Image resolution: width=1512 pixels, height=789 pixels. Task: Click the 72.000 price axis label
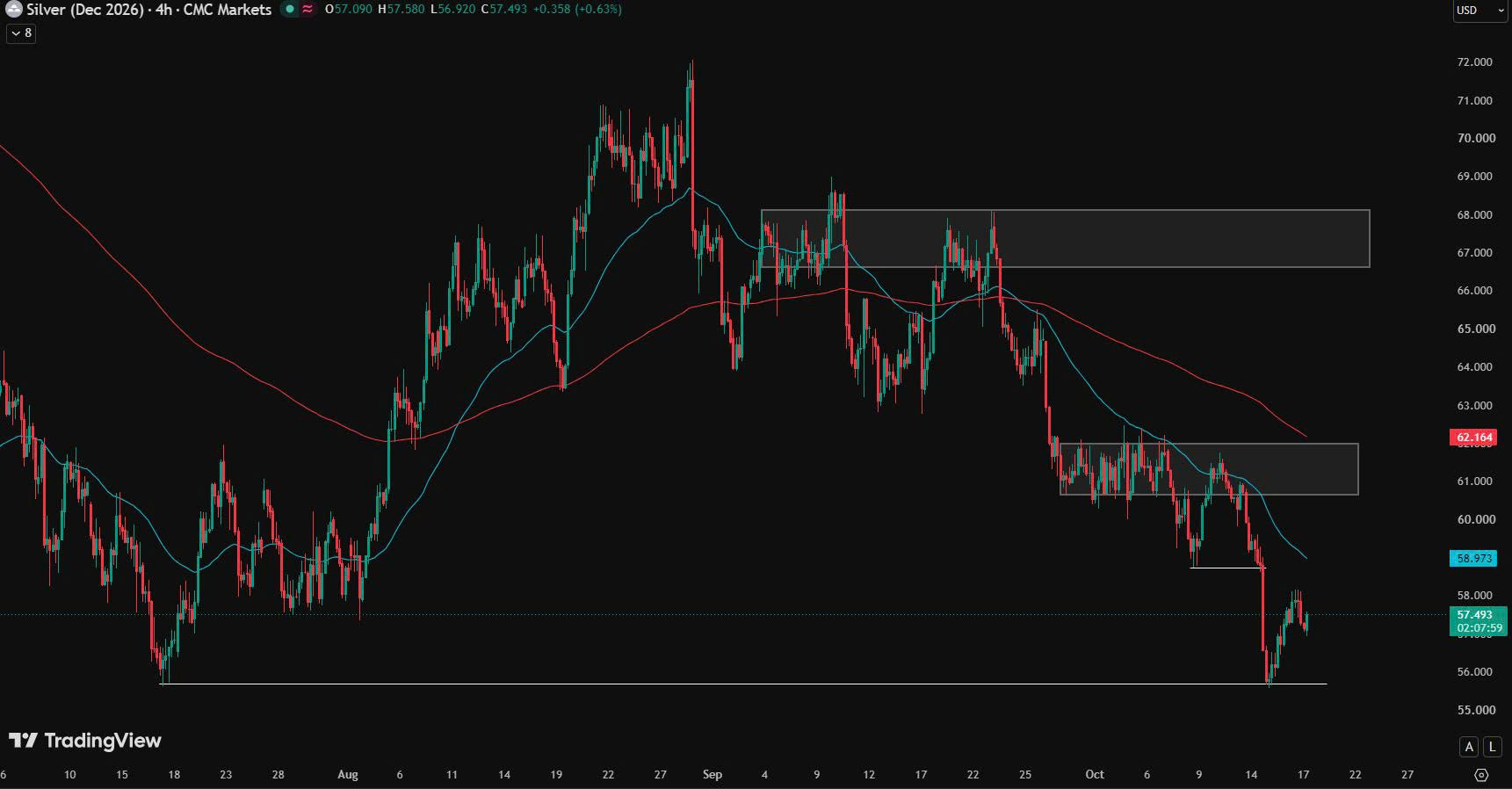(1475, 62)
